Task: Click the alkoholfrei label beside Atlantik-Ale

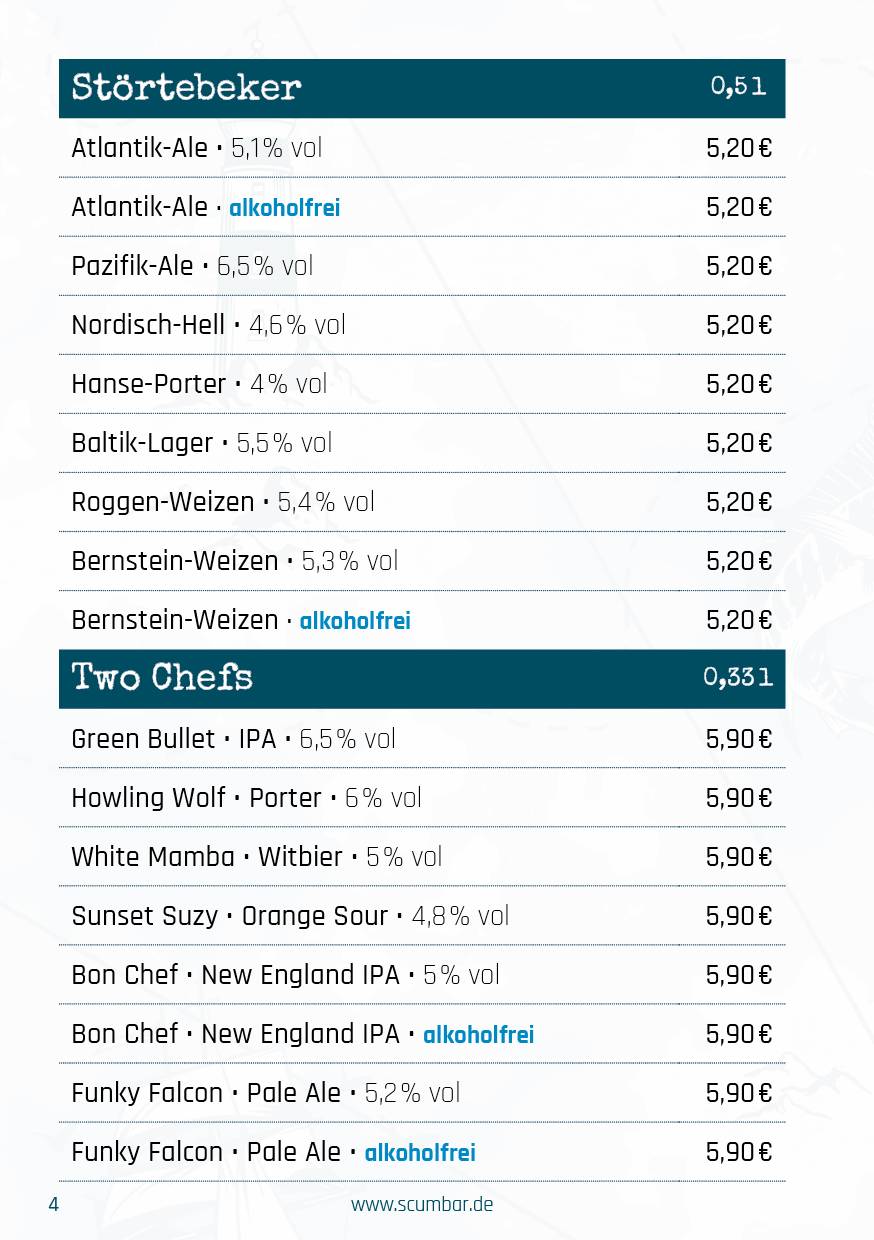Action: click(285, 208)
